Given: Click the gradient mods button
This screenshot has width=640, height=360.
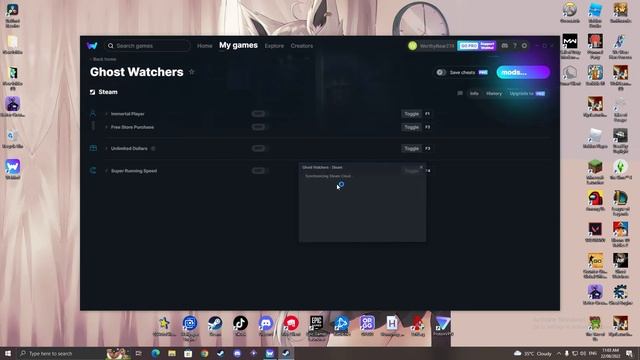Looking at the screenshot, I should tap(523, 72).
